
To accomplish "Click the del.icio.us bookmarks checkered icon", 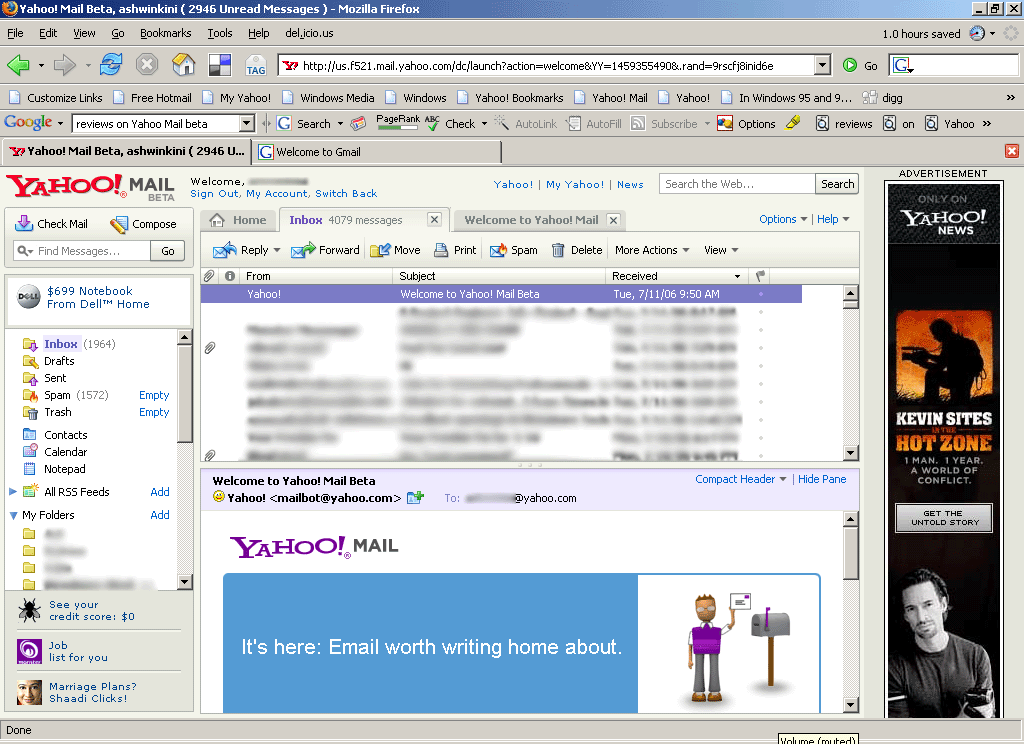I will 219,65.
